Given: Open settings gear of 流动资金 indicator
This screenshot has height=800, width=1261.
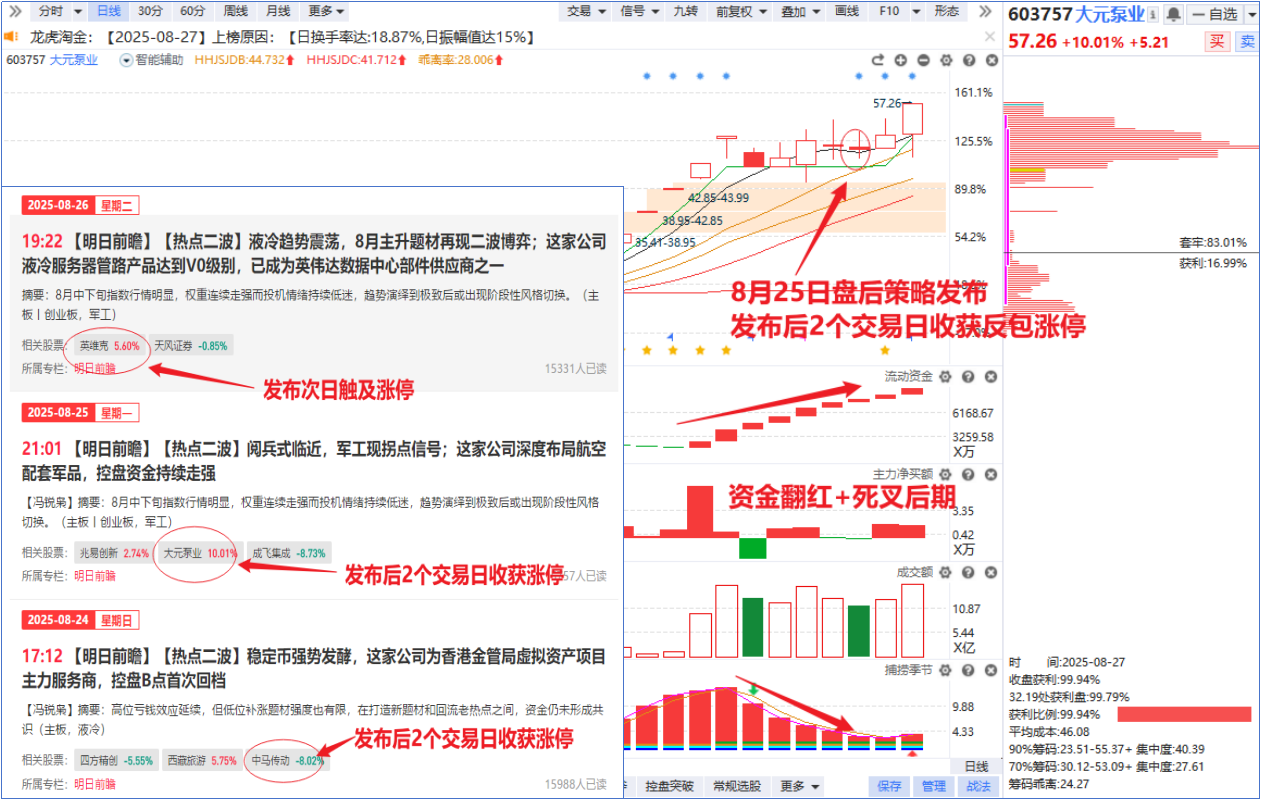Looking at the screenshot, I should pyautogui.click(x=945, y=377).
